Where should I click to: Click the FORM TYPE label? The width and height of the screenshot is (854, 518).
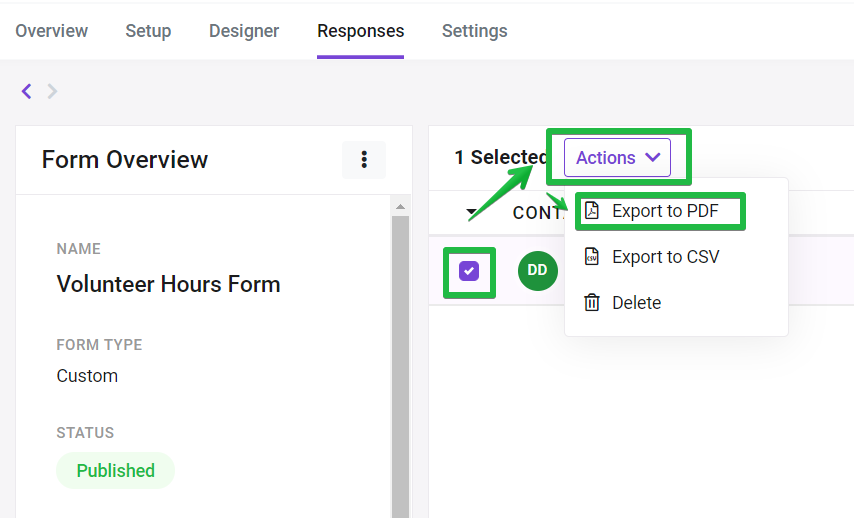[x=99, y=345]
